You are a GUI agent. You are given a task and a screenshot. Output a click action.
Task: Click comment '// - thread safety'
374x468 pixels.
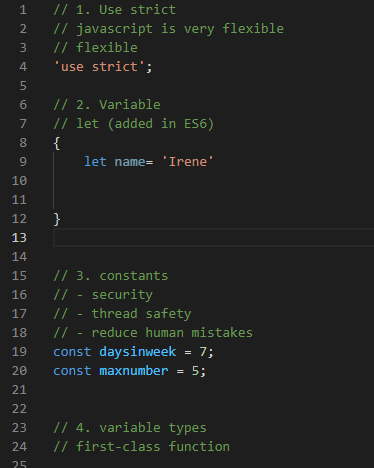(x=122, y=314)
